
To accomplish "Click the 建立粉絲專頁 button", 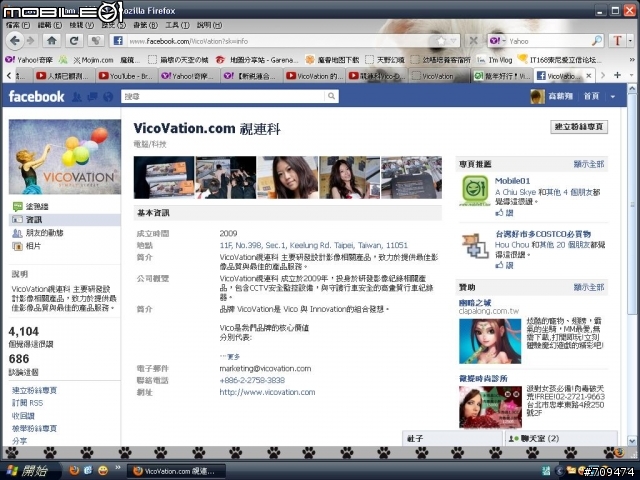I will coord(579,127).
